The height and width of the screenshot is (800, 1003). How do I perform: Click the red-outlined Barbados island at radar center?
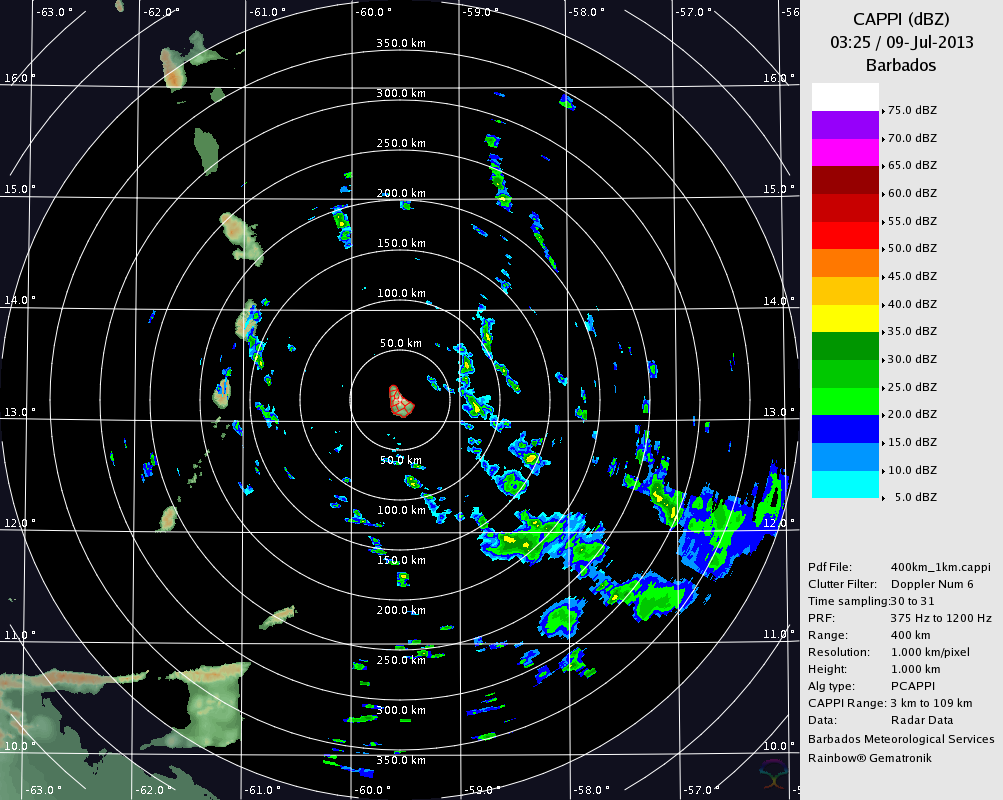click(x=400, y=402)
